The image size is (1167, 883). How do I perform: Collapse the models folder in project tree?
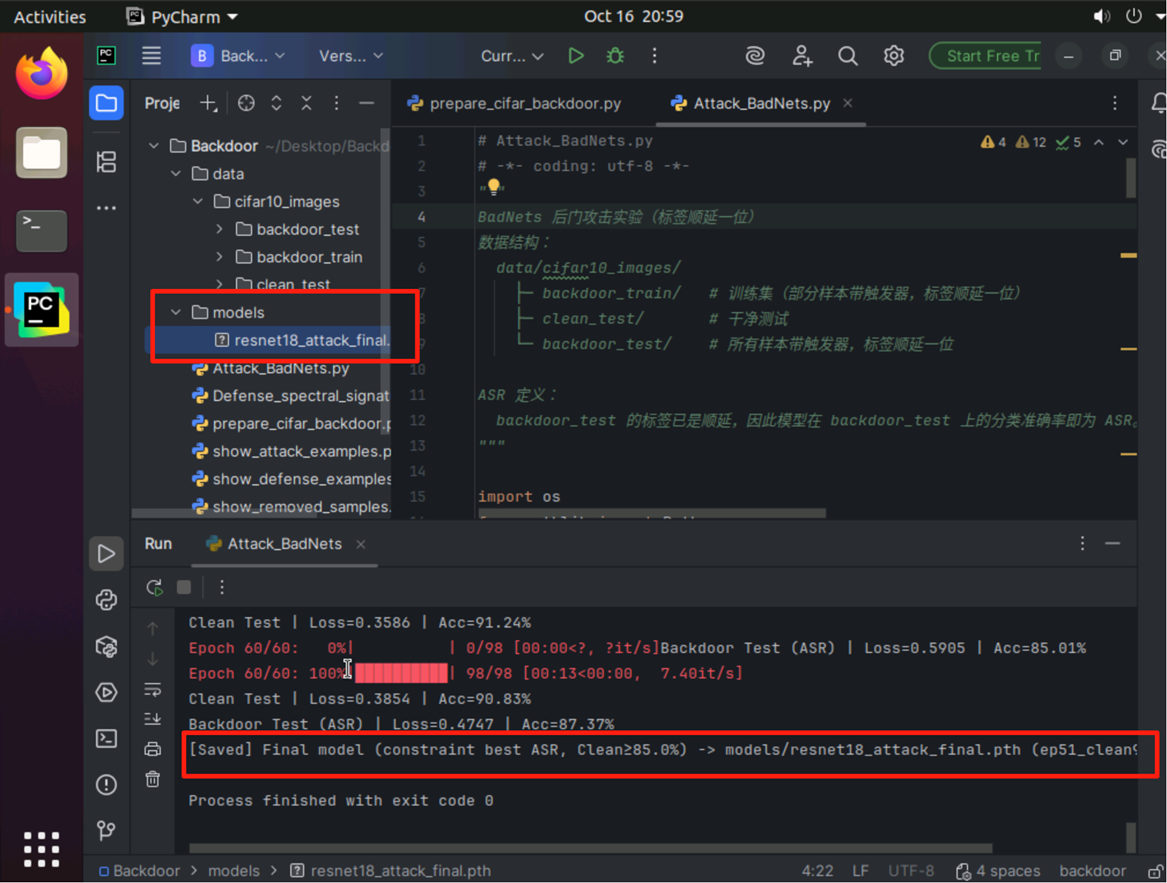(x=177, y=313)
